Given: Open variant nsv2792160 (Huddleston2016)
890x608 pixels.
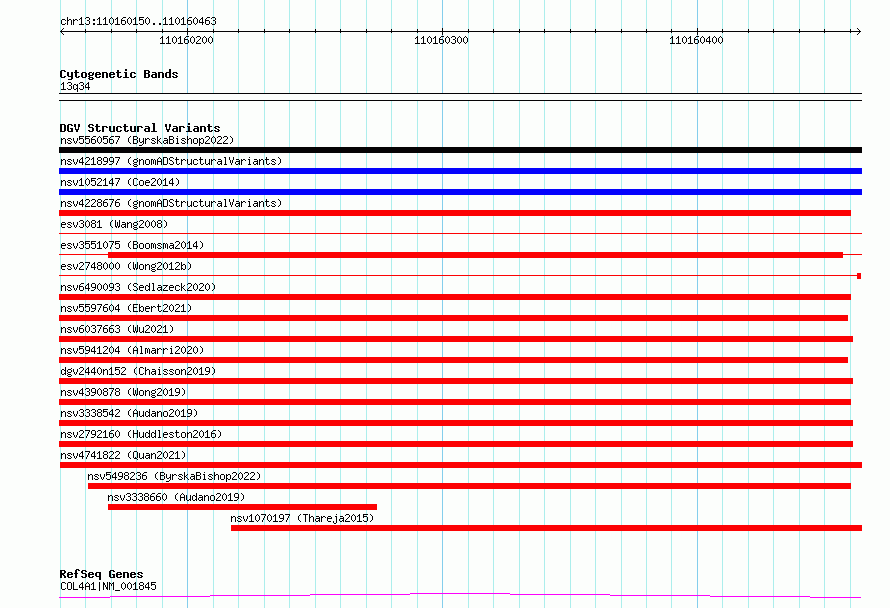Looking at the screenshot, I should (x=141, y=434).
